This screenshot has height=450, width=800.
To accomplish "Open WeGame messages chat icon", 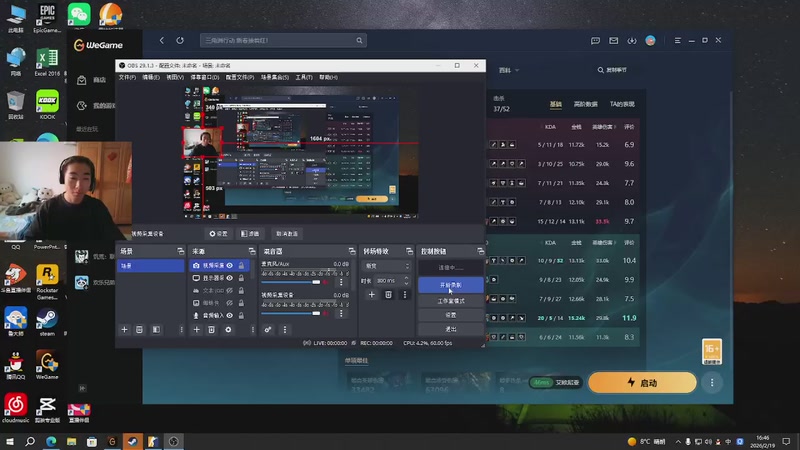I will [595, 40].
